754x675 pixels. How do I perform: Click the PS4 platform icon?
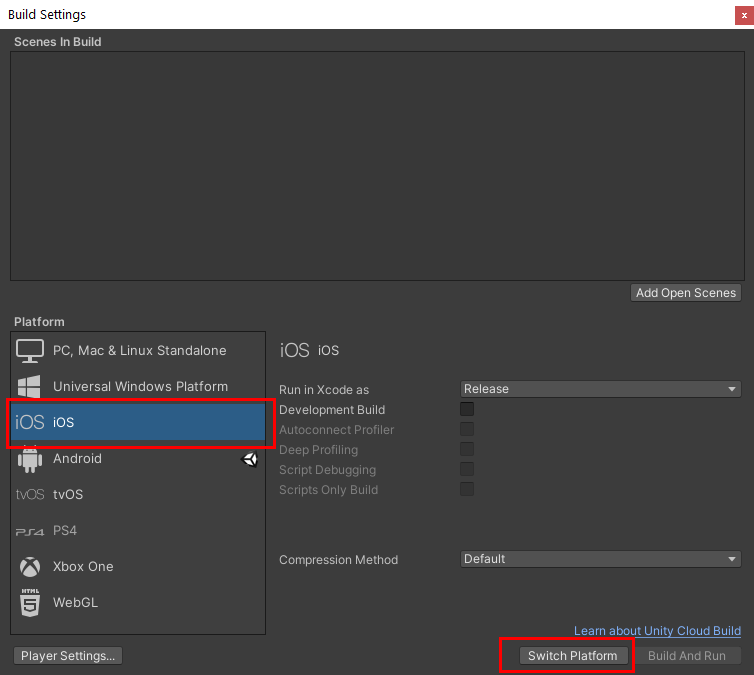(x=30, y=531)
